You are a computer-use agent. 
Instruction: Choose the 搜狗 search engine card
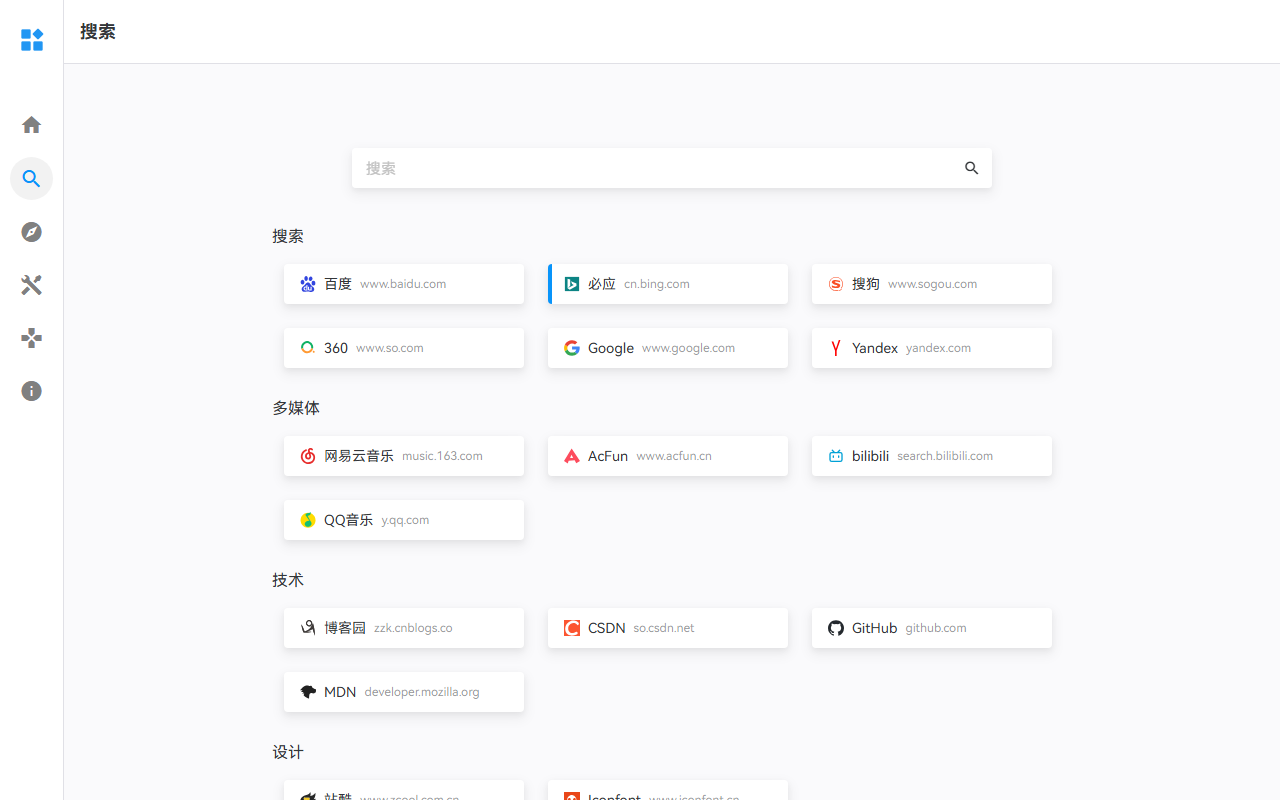point(932,284)
